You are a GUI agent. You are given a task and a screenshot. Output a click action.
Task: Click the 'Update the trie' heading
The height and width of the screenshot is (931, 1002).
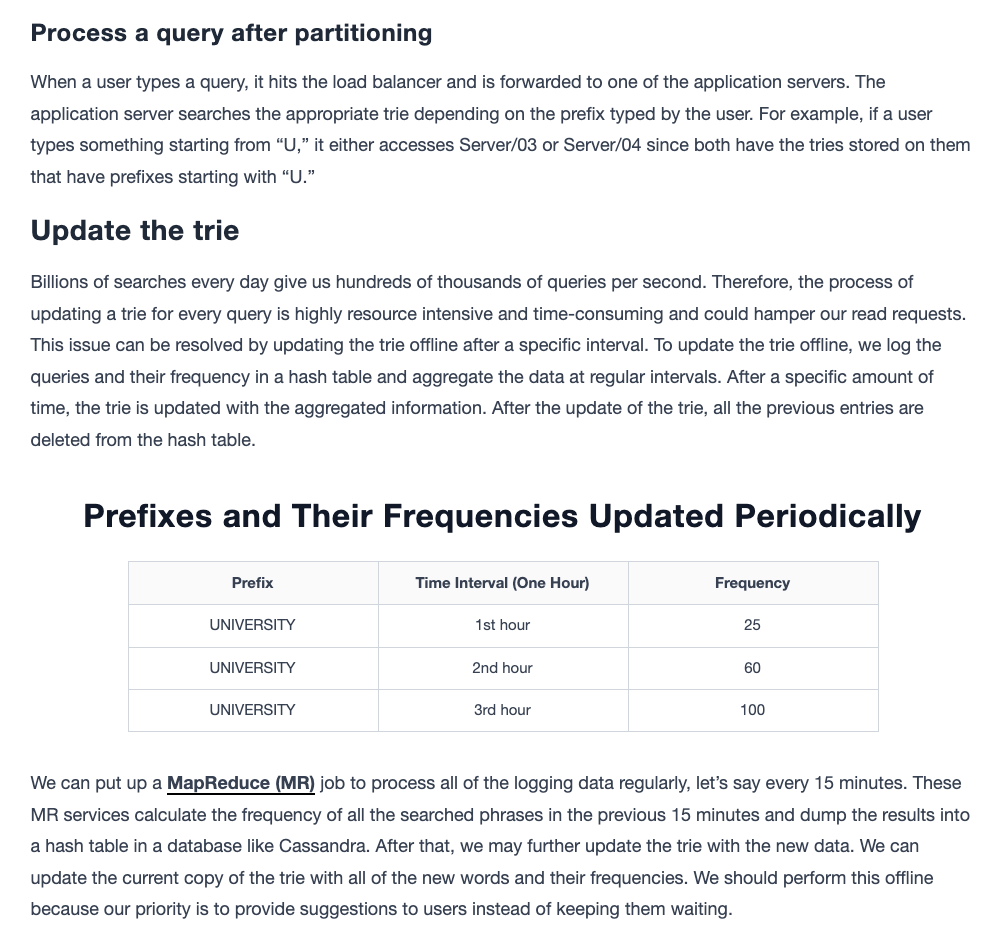click(x=135, y=231)
